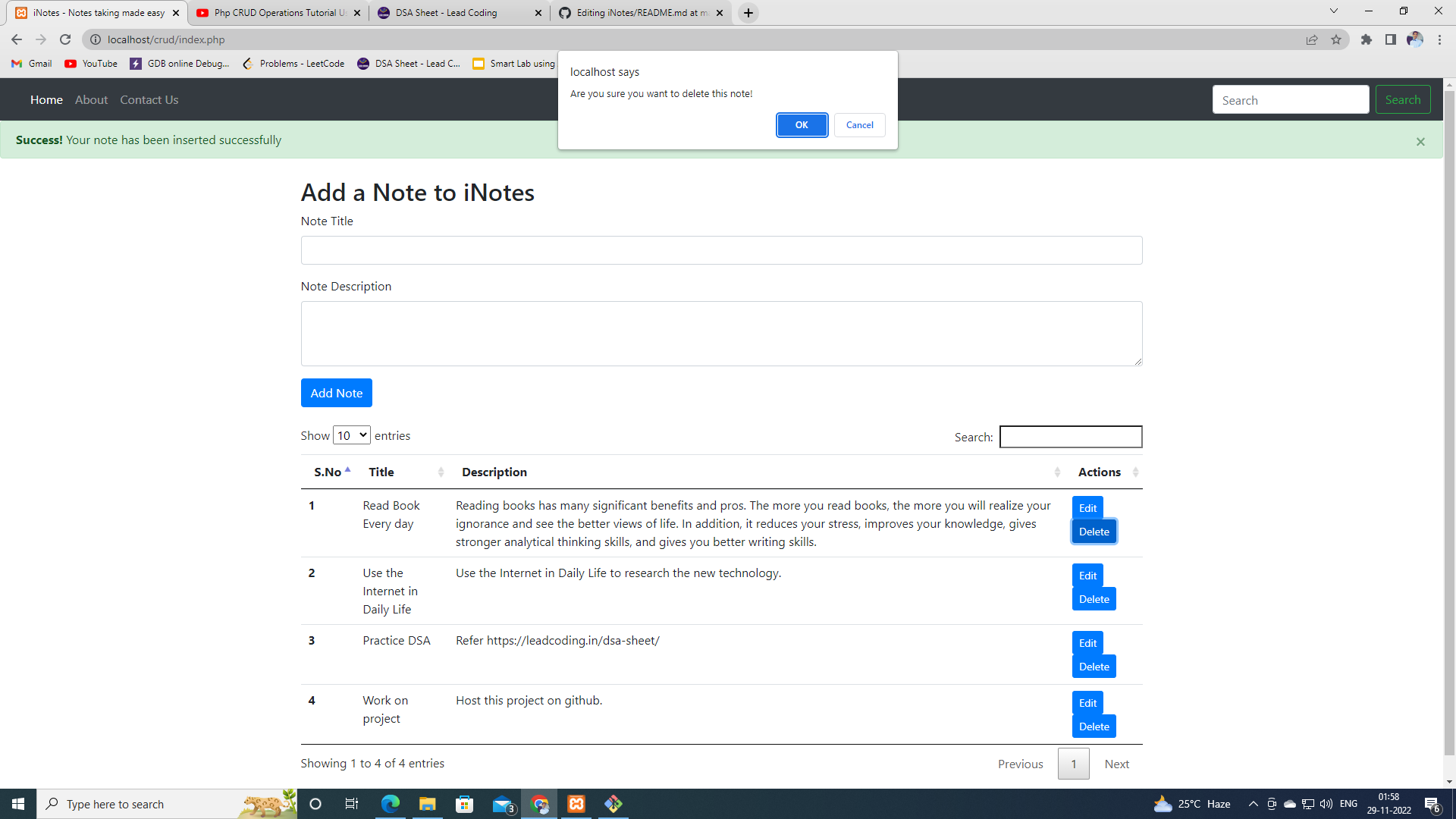1456x819 pixels.
Task: Open the share page icon
Action: tap(1312, 39)
